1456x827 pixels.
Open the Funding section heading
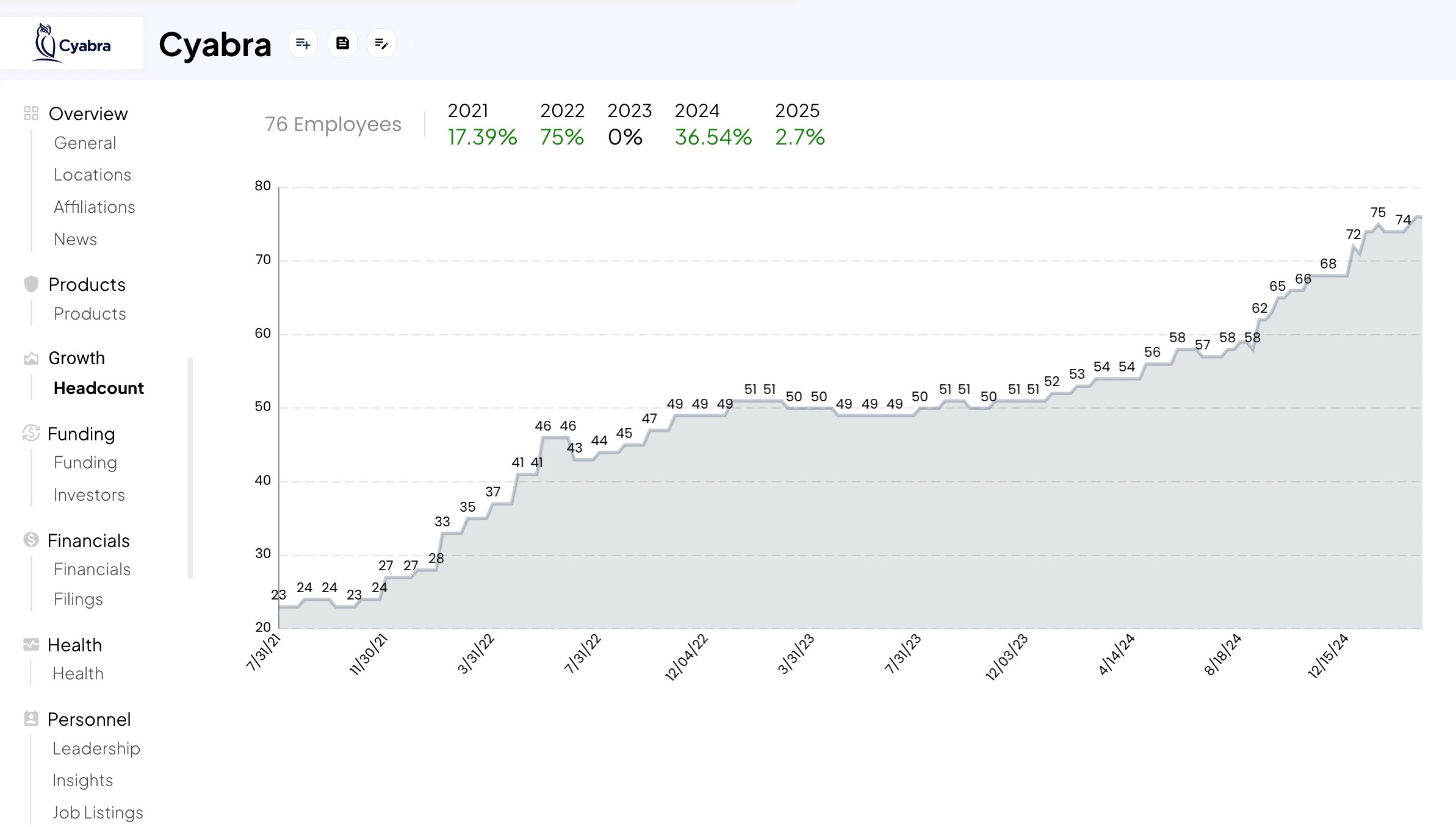(x=81, y=434)
